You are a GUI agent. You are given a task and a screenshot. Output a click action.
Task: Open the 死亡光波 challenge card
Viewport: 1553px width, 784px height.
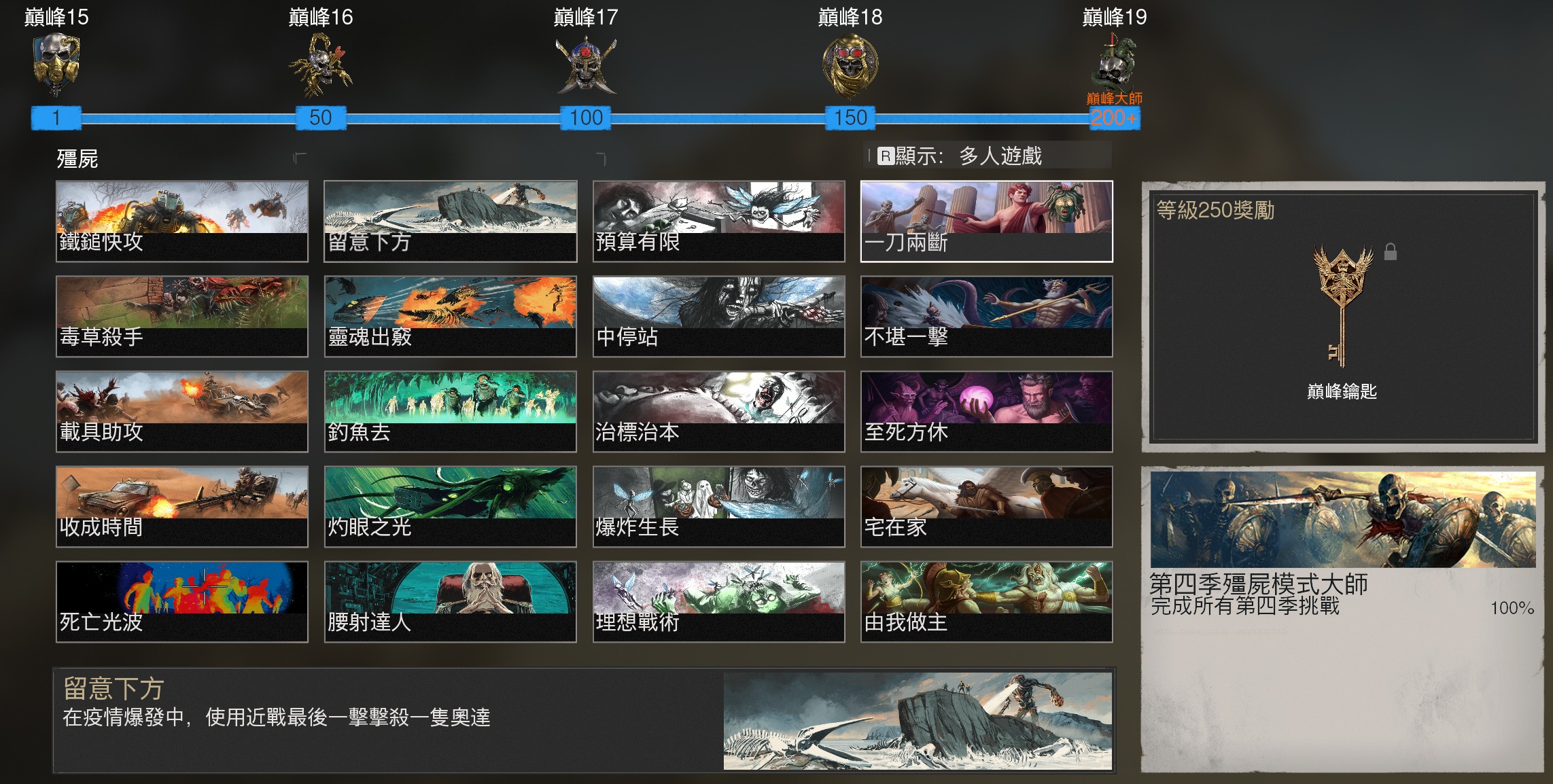(182, 601)
